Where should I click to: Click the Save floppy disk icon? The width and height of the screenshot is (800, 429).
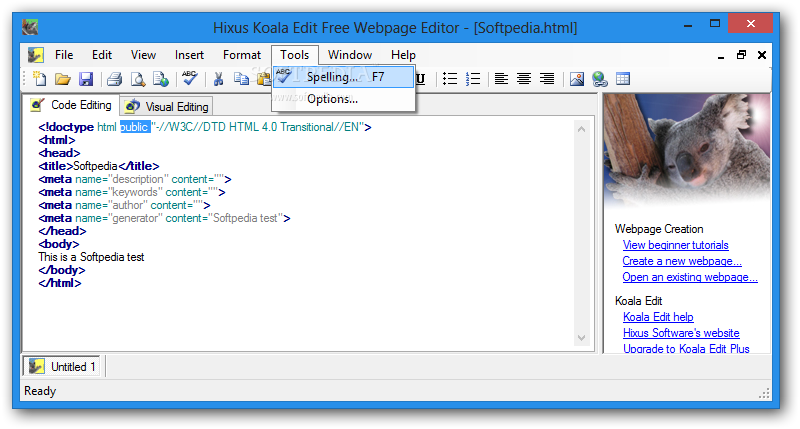86,79
